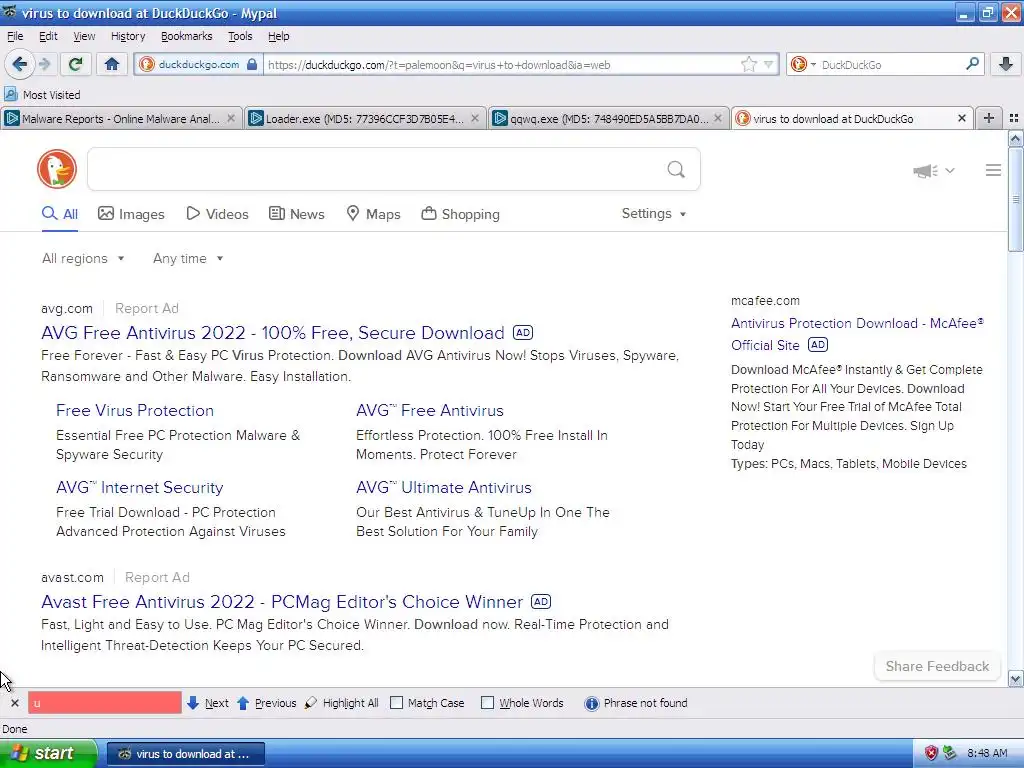Viewport: 1024px width, 768px height.
Task: Open the address bar history dropdown
Action: 769,64
